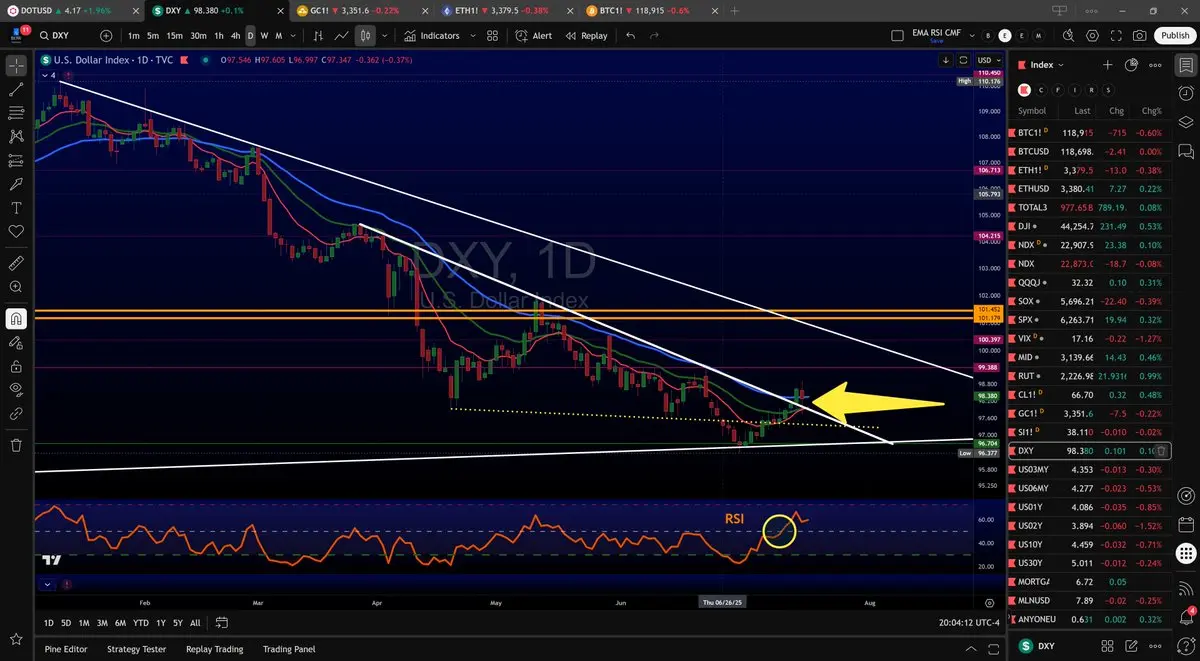Viewport: 1200px width, 661px height.
Task: Switch to the GC1! tab
Action: [x=361, y=10]
